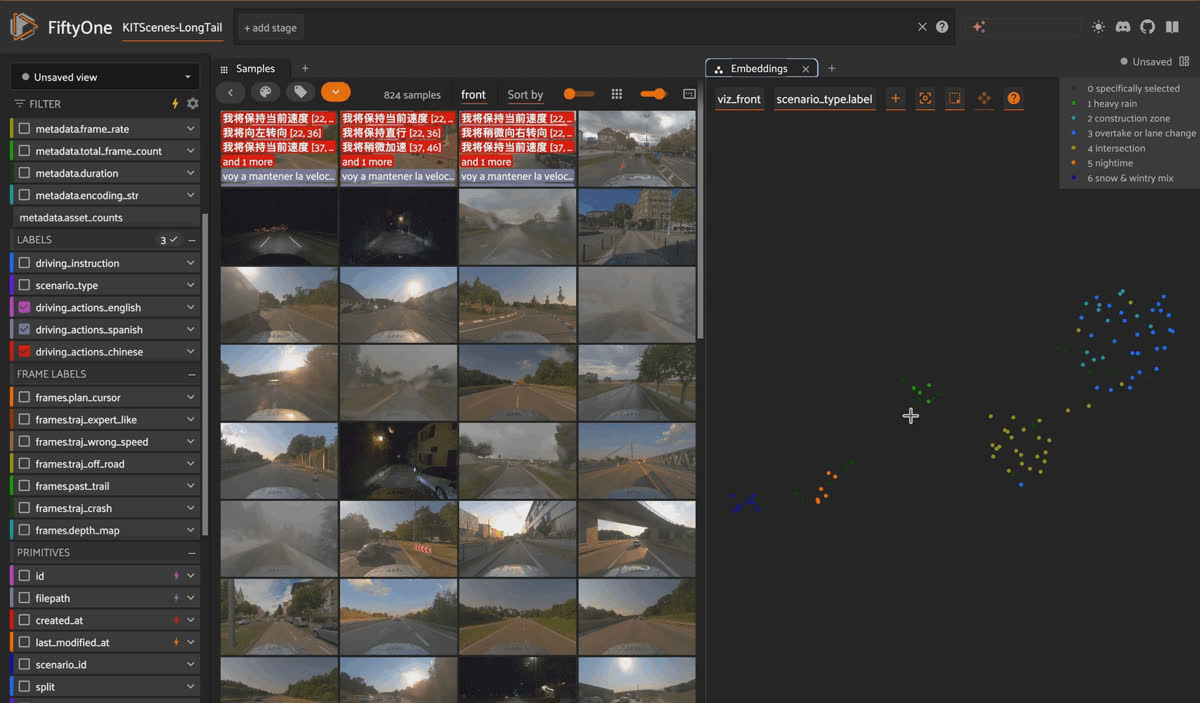The width and height of the screenshot is (1200, 703).
Task: Click the tag samples icon
Action: (299, 93)
